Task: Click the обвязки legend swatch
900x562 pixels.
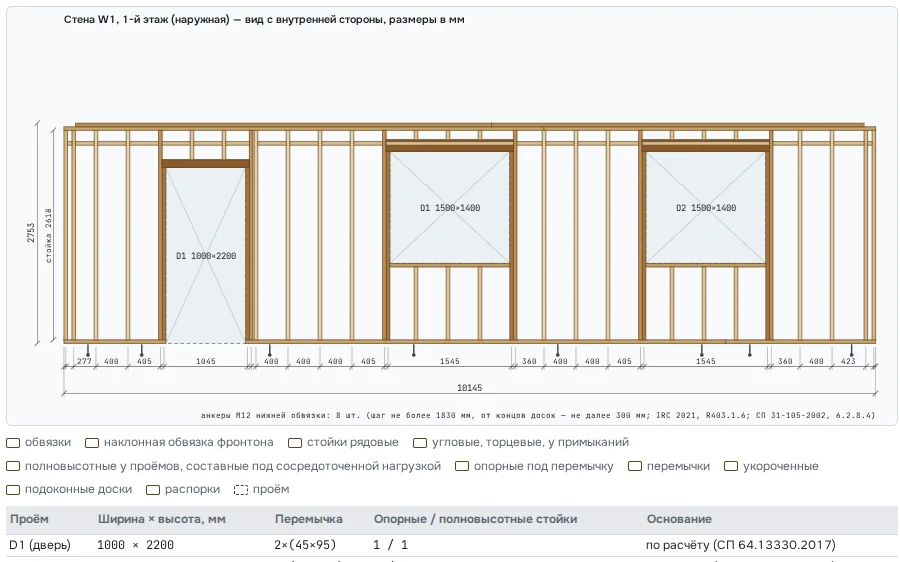Action: point(13,443)
